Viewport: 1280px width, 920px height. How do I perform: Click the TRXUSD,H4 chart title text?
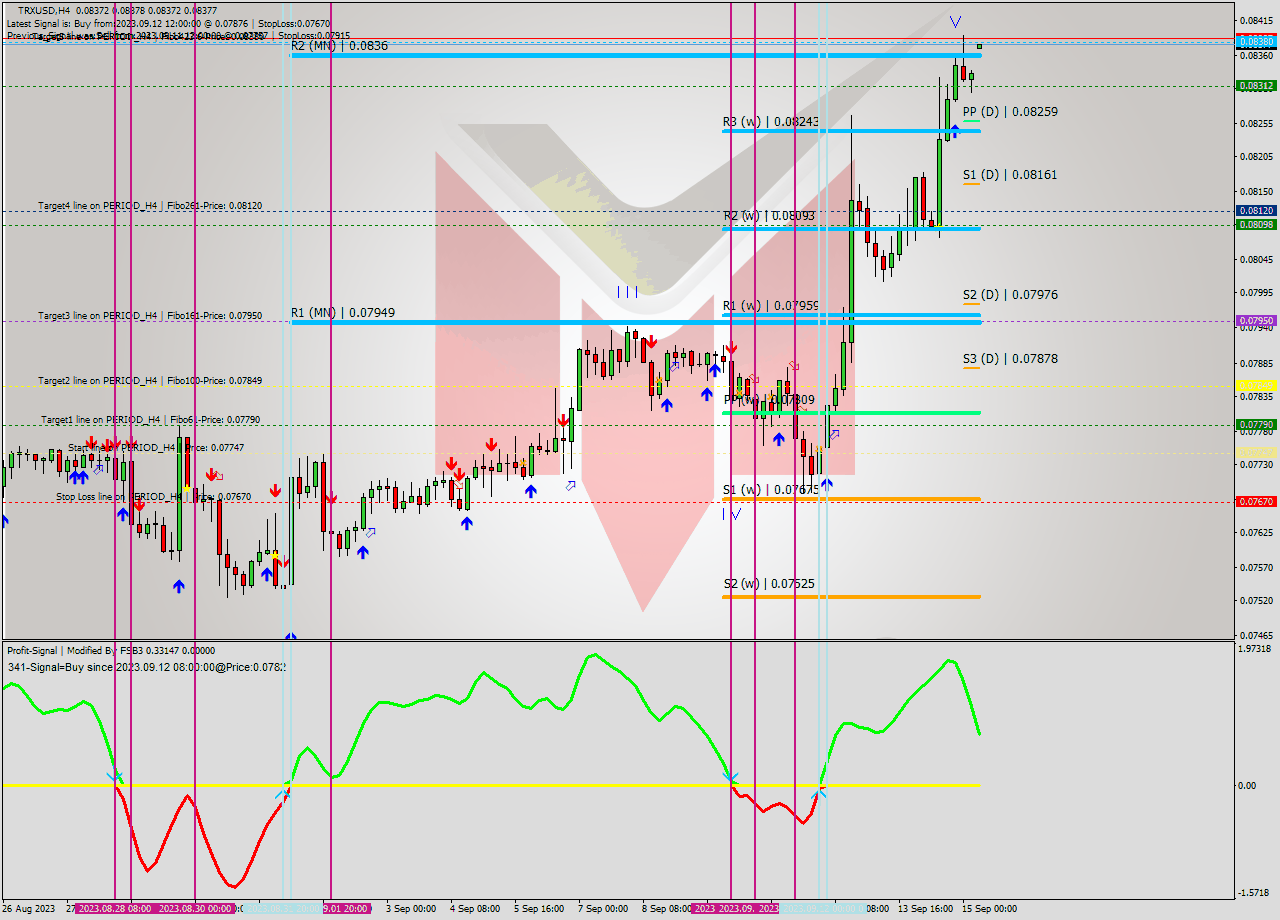44,10
